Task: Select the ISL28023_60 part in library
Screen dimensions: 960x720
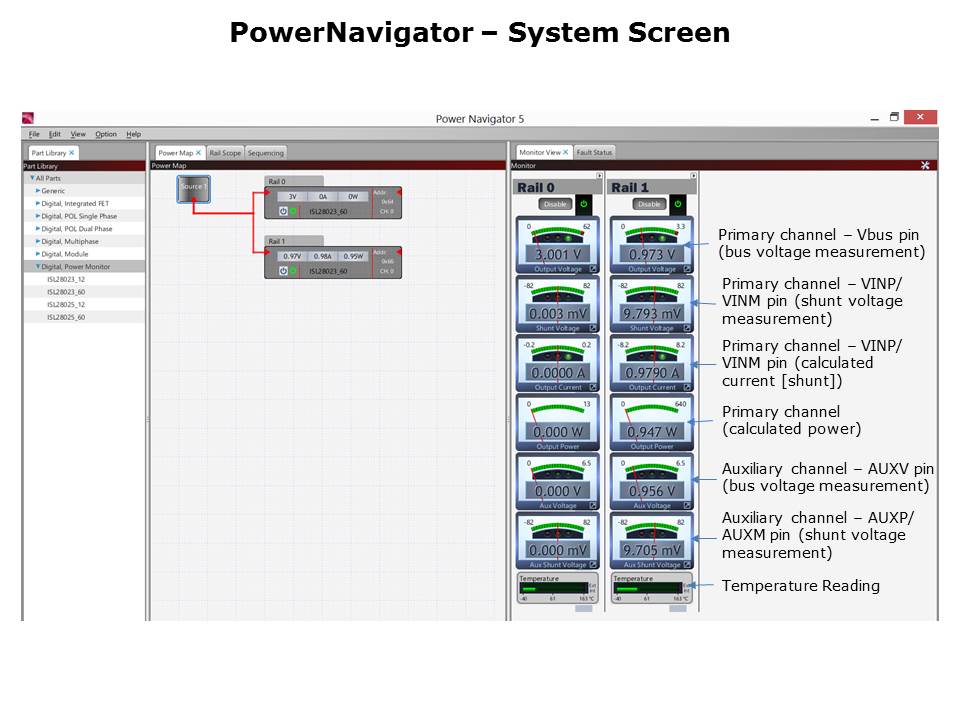Action: click(x=66, y=292)
